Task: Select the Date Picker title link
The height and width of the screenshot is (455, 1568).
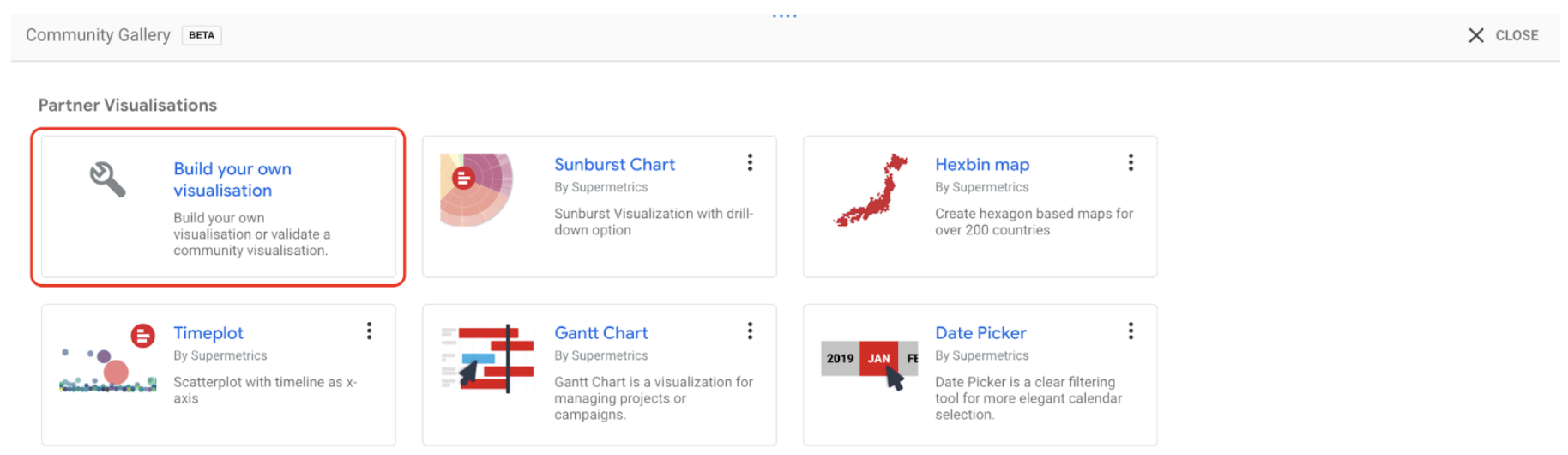Action: (x=980, y=333)
